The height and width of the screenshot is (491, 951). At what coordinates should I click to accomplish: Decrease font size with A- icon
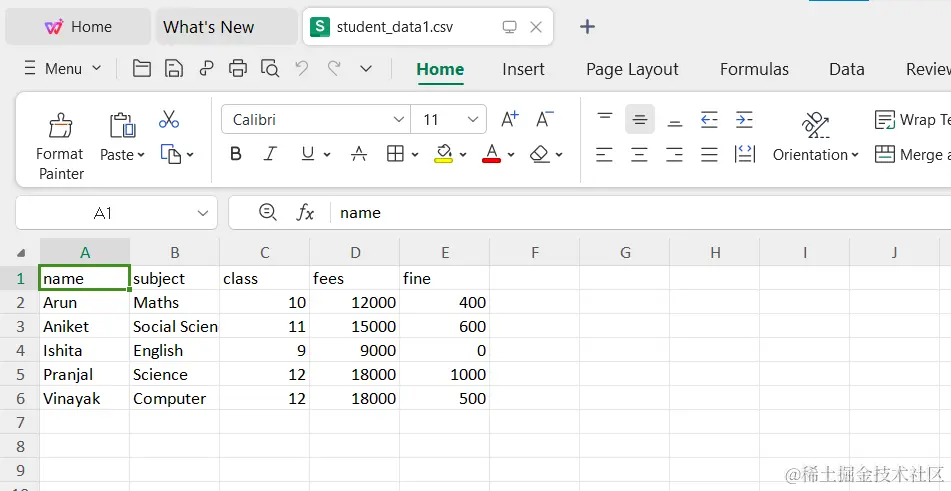pos(545,119)
